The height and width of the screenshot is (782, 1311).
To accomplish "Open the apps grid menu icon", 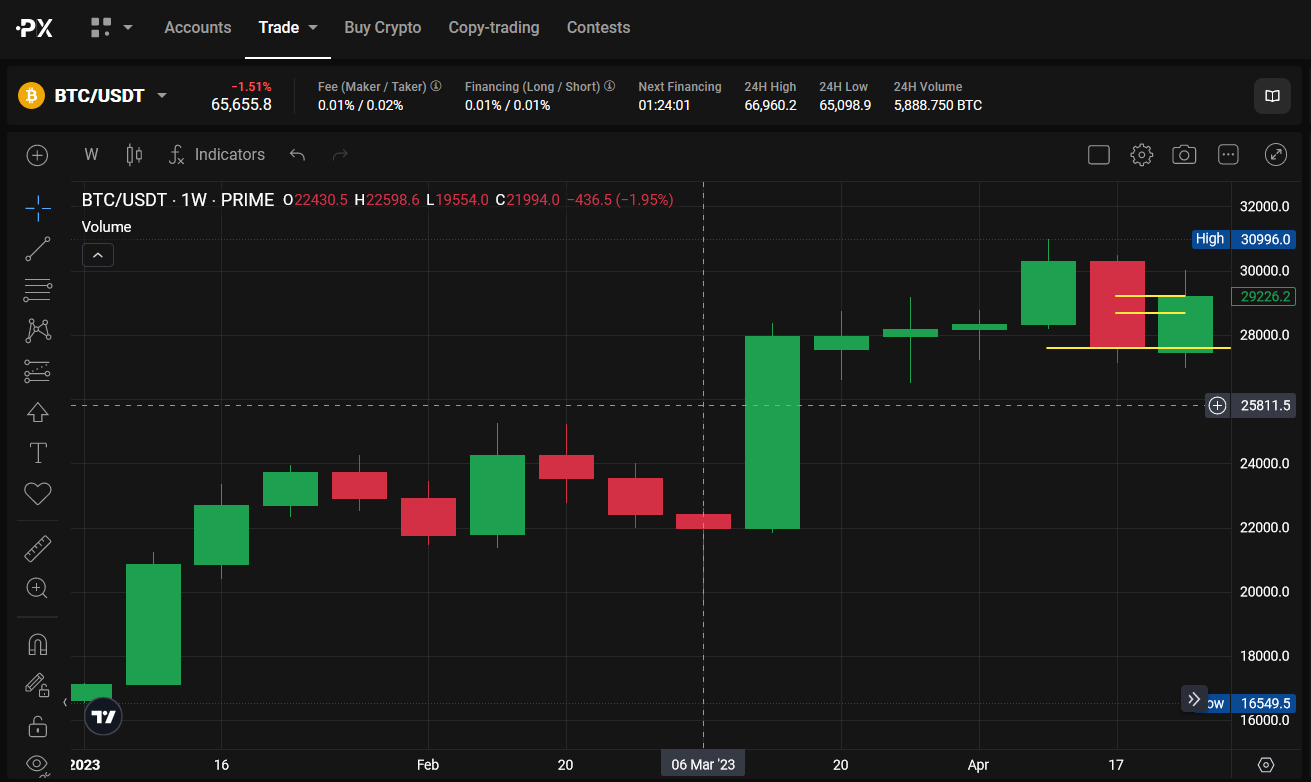I will coord(100,27).
